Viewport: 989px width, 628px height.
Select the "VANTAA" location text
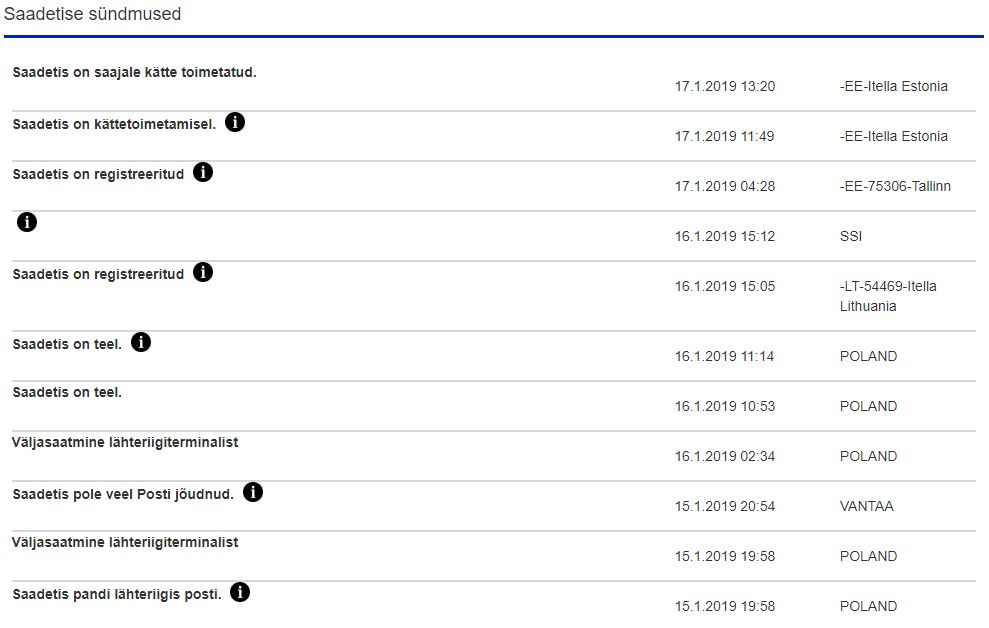pyautogui.click(x=867, y=507)
